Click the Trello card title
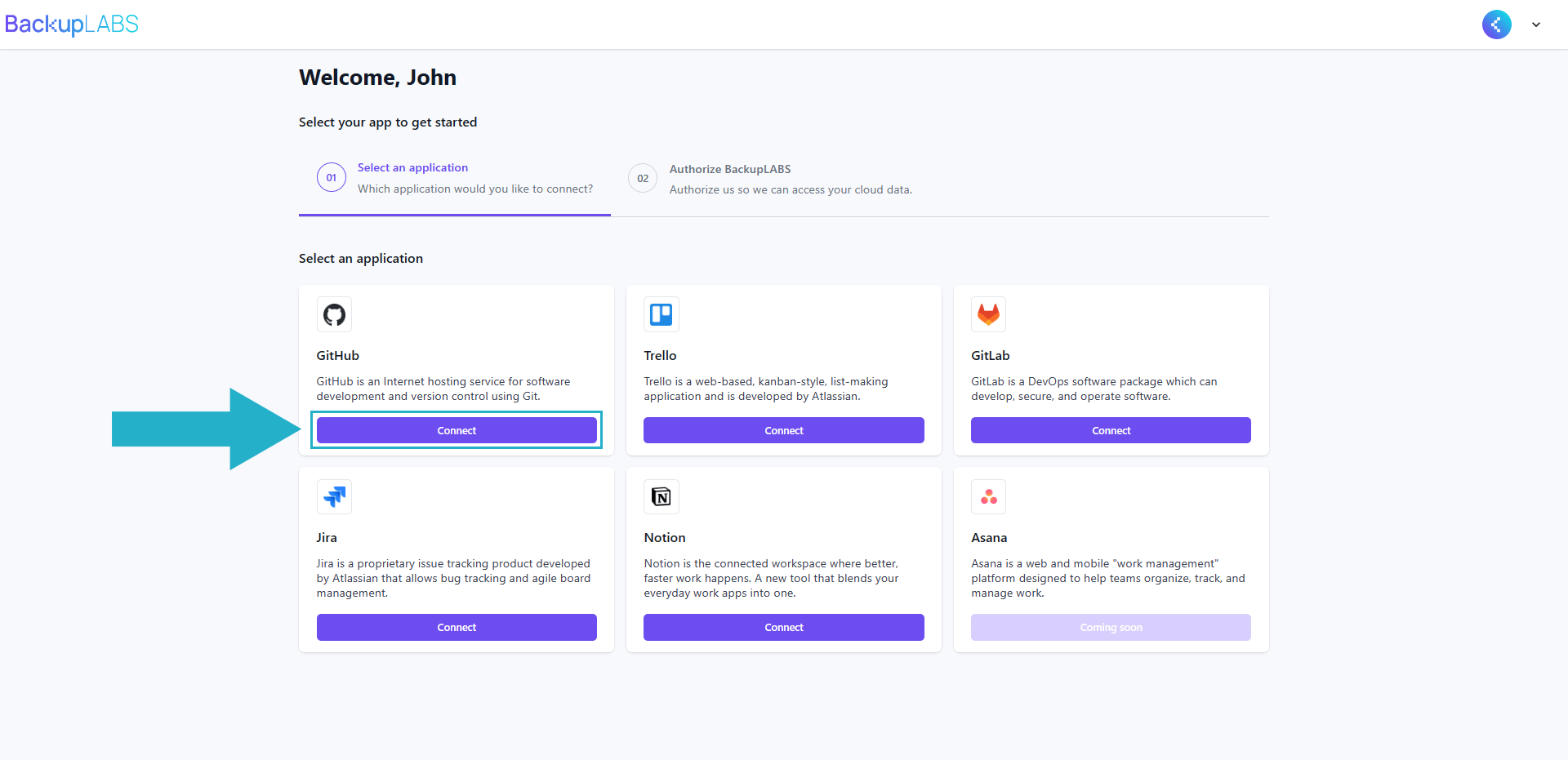The image size is (1568, 760). pyautogui.click(x=660, y=356)
